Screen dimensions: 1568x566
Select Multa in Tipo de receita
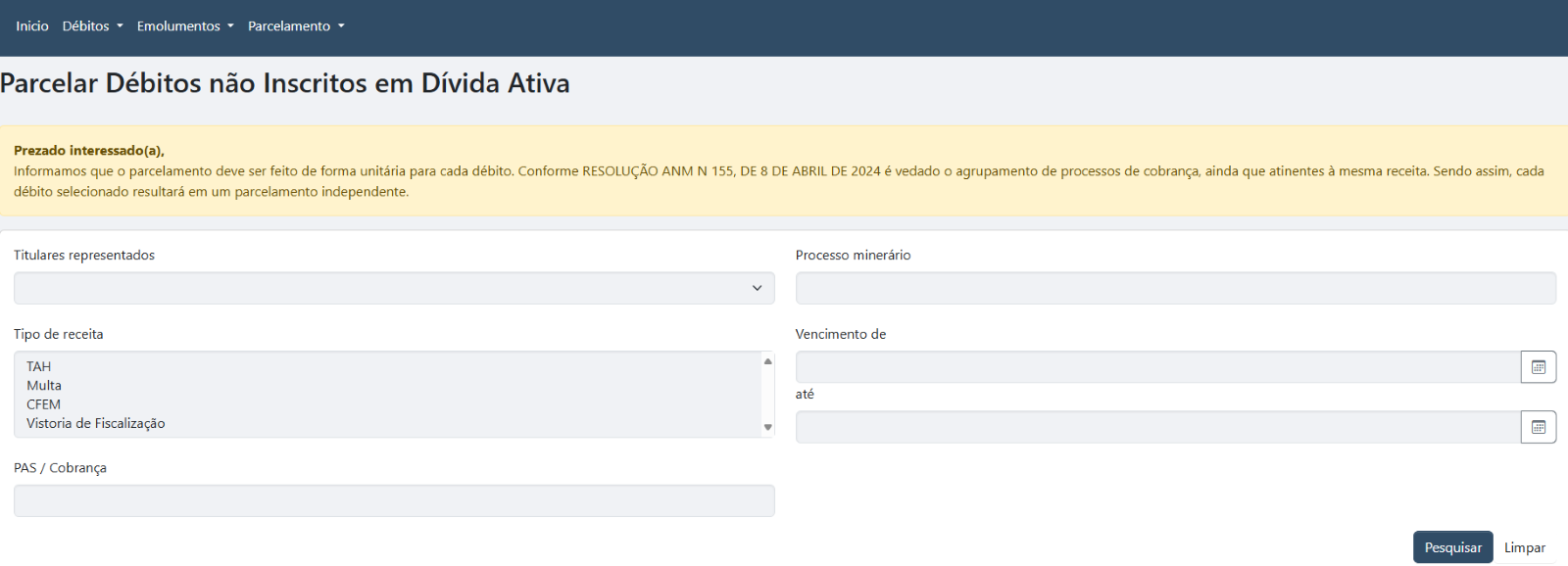coord(44,386)
